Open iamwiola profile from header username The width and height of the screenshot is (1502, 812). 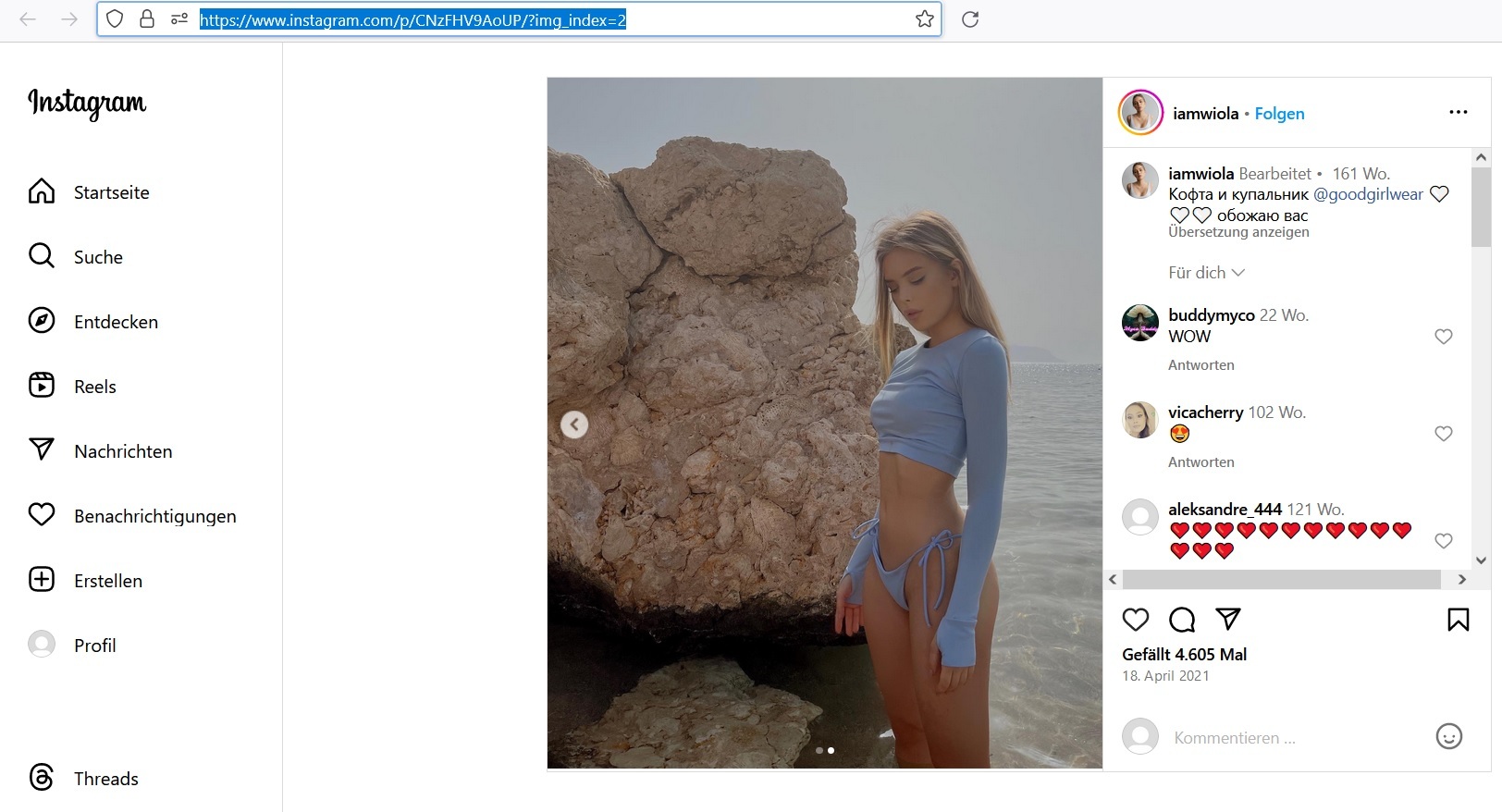[1205, 114]
